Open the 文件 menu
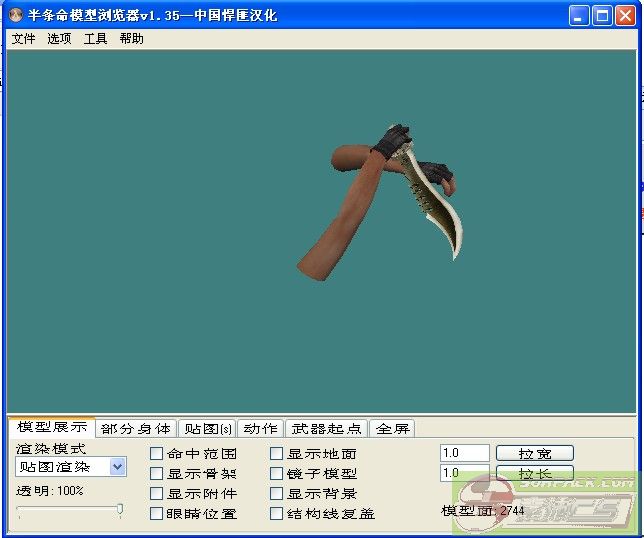 [x=23, y=39]
